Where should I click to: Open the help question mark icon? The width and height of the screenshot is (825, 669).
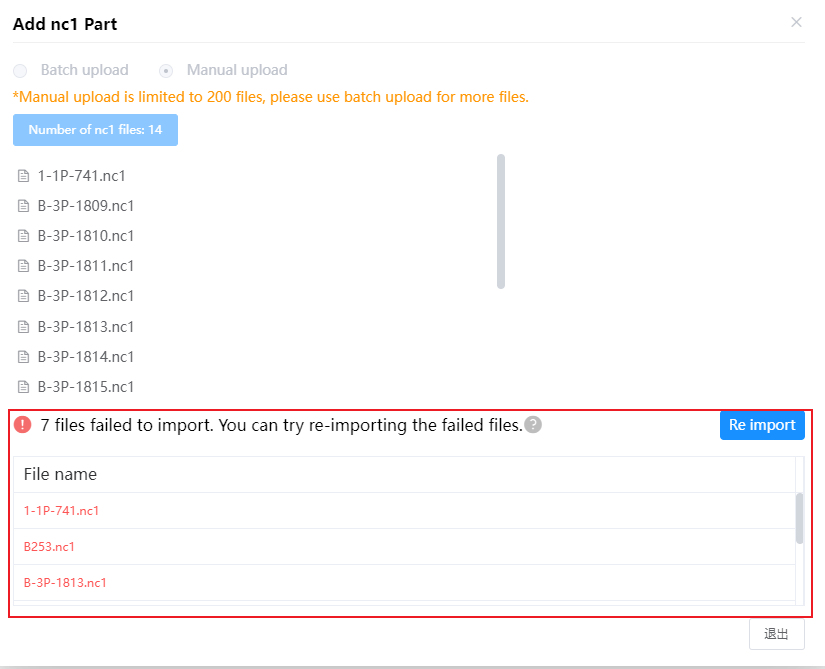pos(533,424)
